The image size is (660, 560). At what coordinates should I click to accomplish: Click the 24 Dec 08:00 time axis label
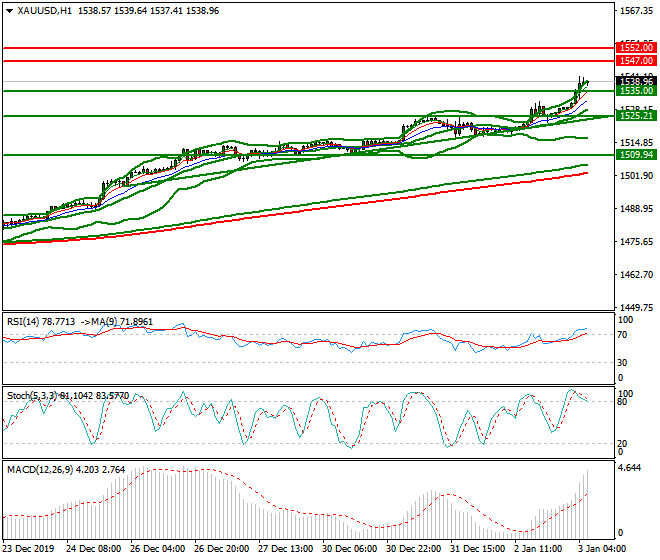(93, 549)
